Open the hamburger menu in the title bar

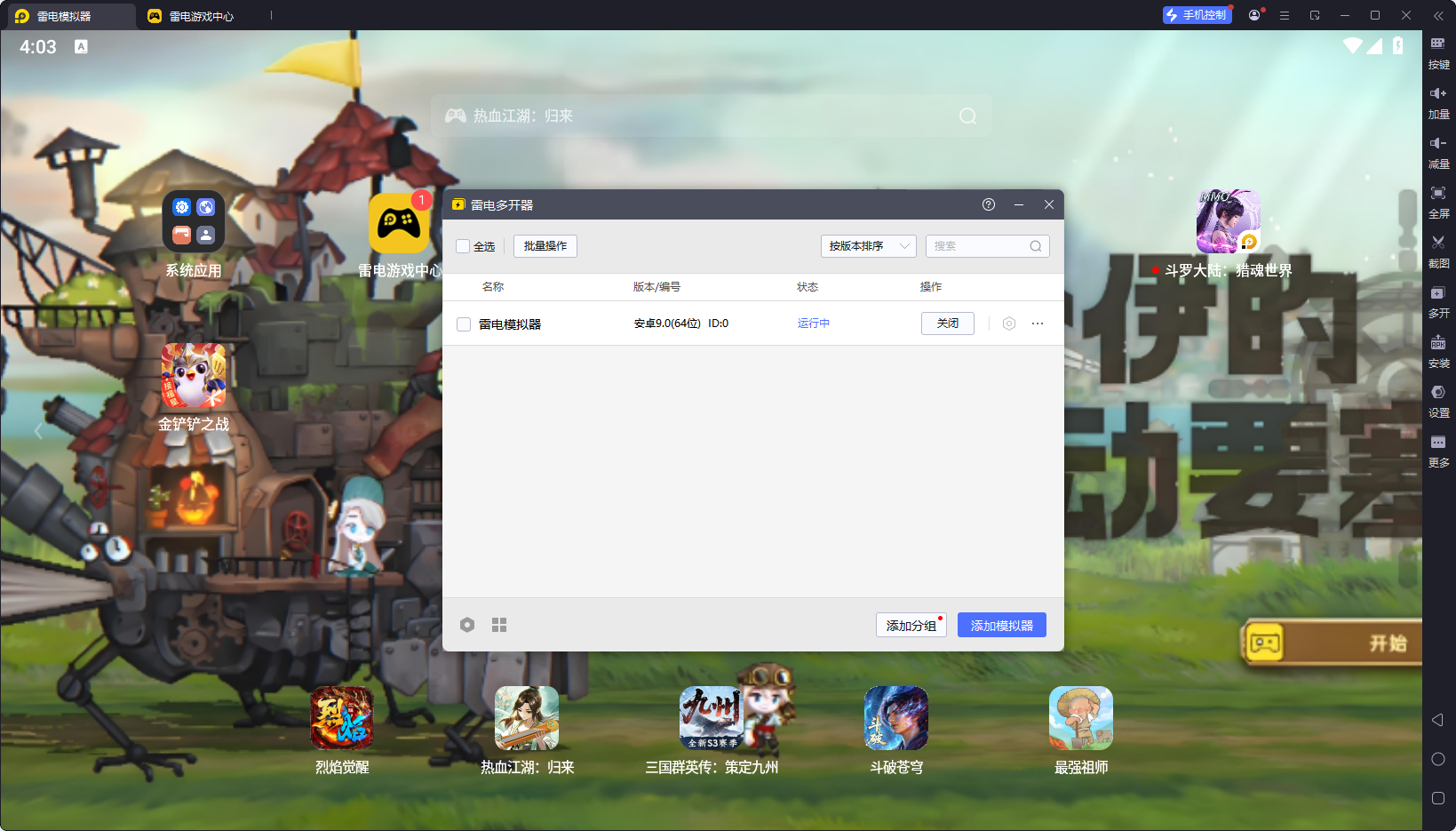[x=1285, y=15]
